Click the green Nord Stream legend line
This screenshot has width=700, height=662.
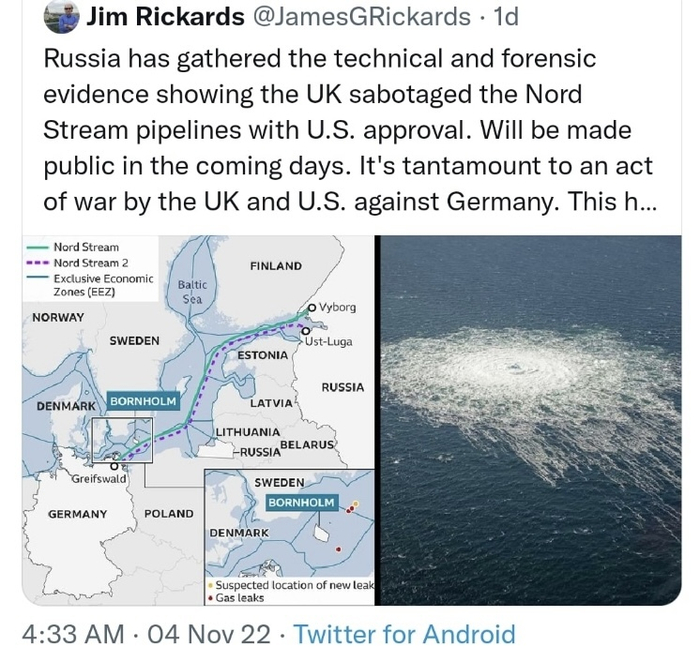pos(37,247)
